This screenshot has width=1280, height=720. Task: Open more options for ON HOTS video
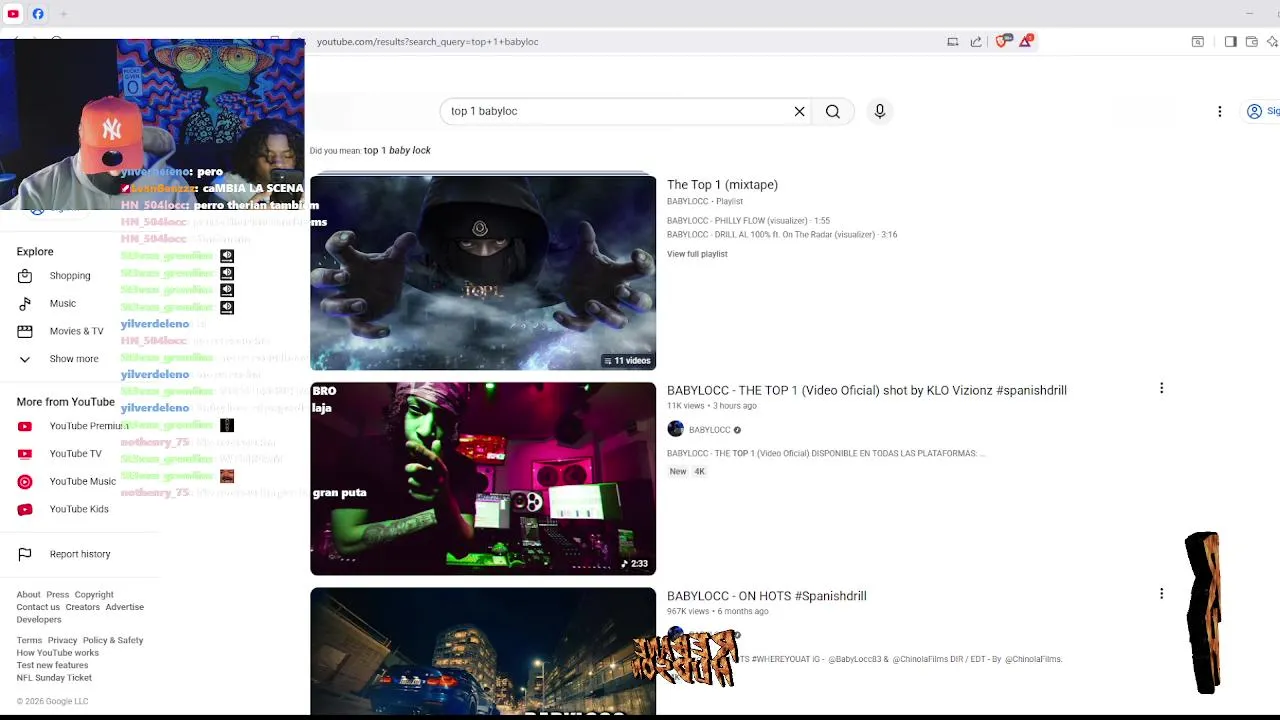1161,594
